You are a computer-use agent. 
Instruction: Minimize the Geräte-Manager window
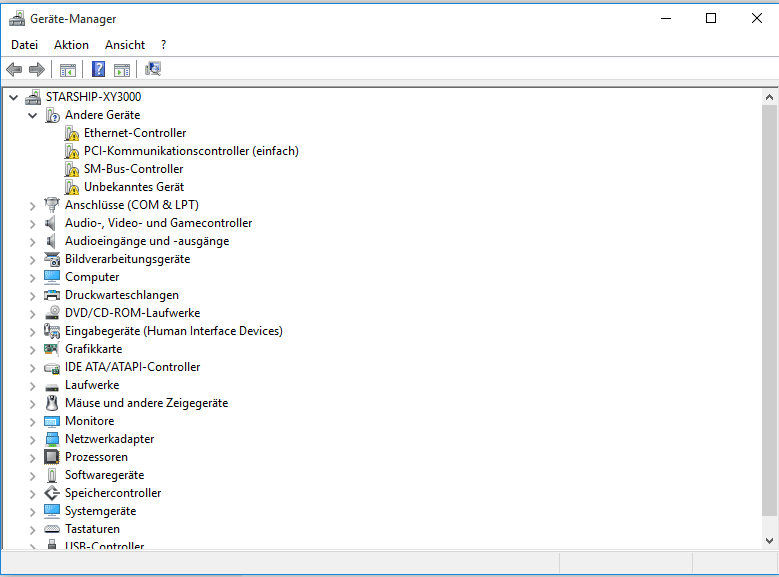pyautogui.click(x=666, y=18)
